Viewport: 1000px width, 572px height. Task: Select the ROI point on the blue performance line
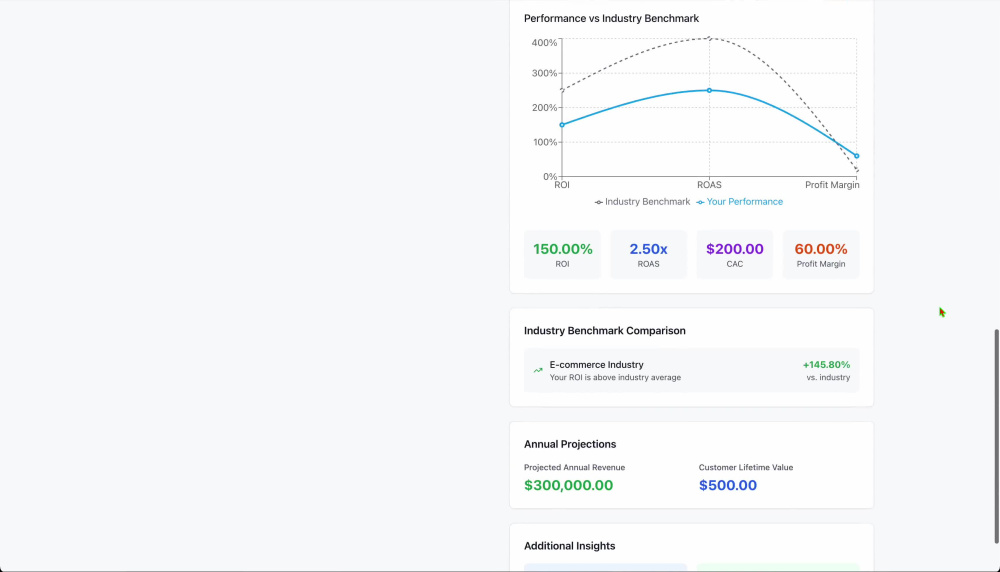click(562, 125)
